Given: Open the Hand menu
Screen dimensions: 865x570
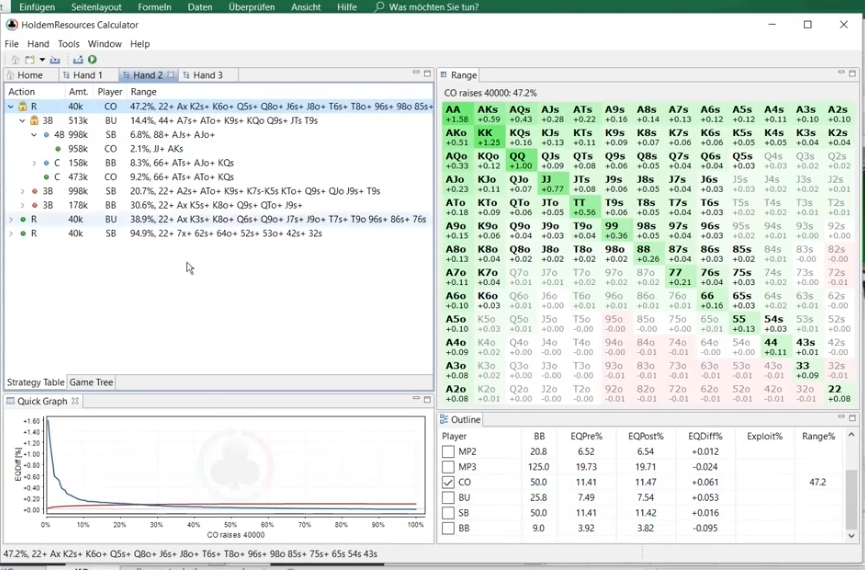Looking at the screenshot, I should (38, 44).
